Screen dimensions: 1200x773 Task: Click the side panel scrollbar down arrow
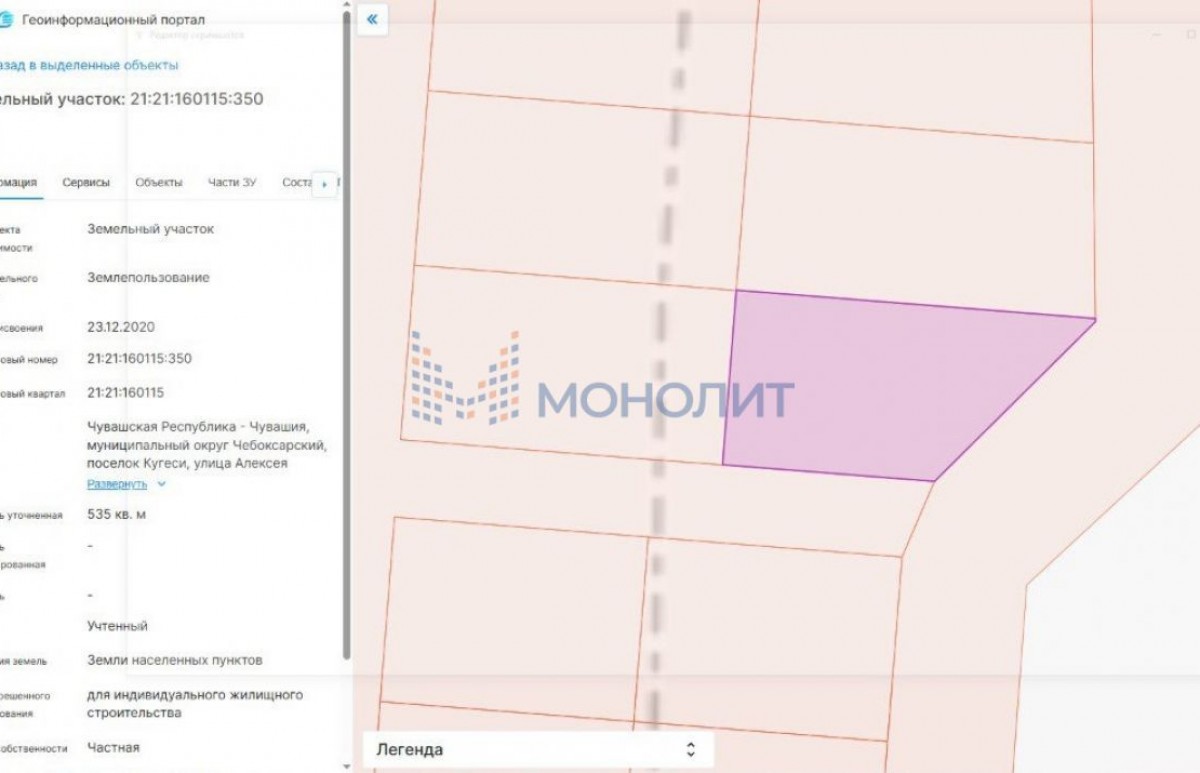pyautogui.click(x=346, y=766)
